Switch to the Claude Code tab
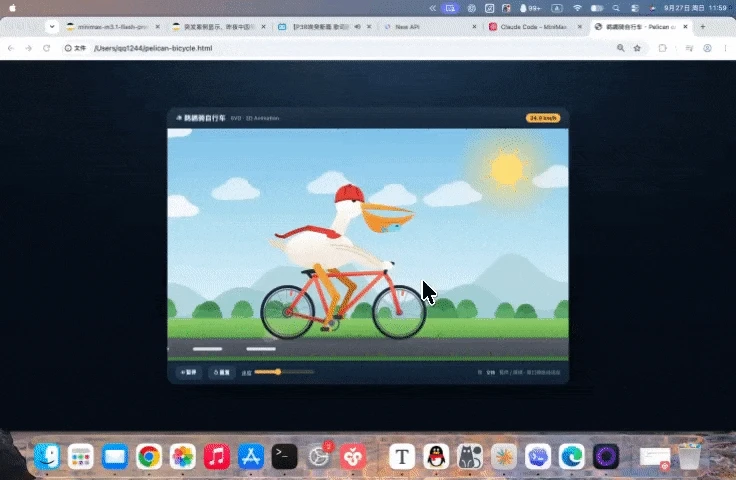Screen dimensions: 736x480 (x=534, y=27)
